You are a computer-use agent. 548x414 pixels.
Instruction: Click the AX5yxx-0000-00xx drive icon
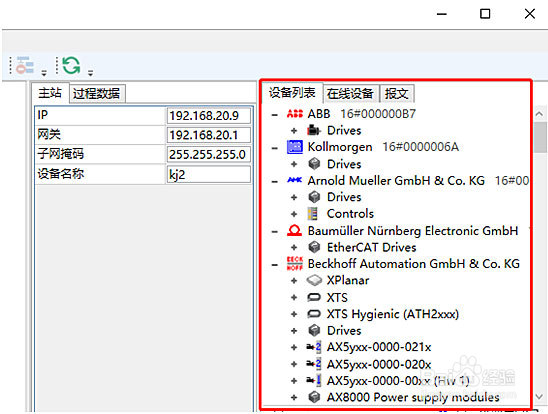[313, 380]
